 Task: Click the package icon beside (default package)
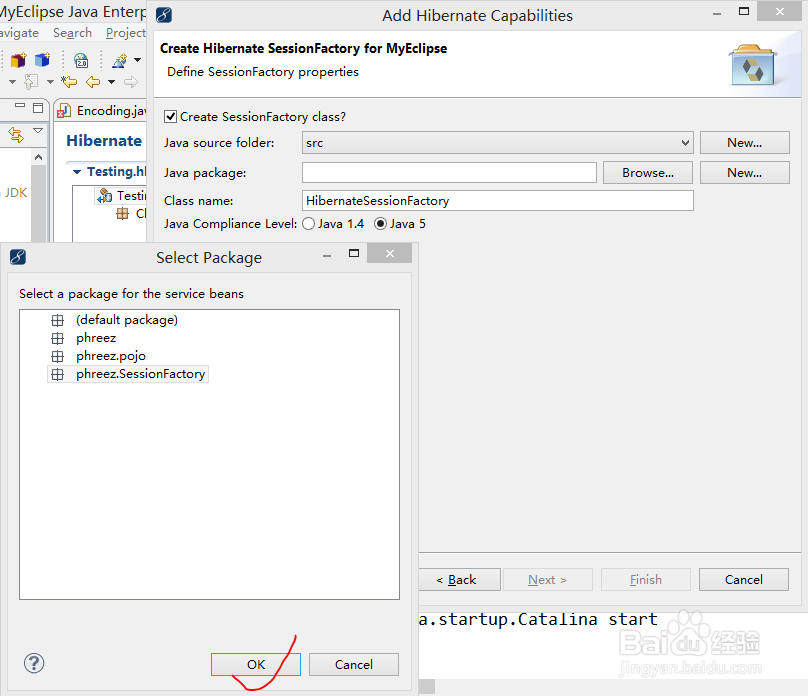click(58, 320)
